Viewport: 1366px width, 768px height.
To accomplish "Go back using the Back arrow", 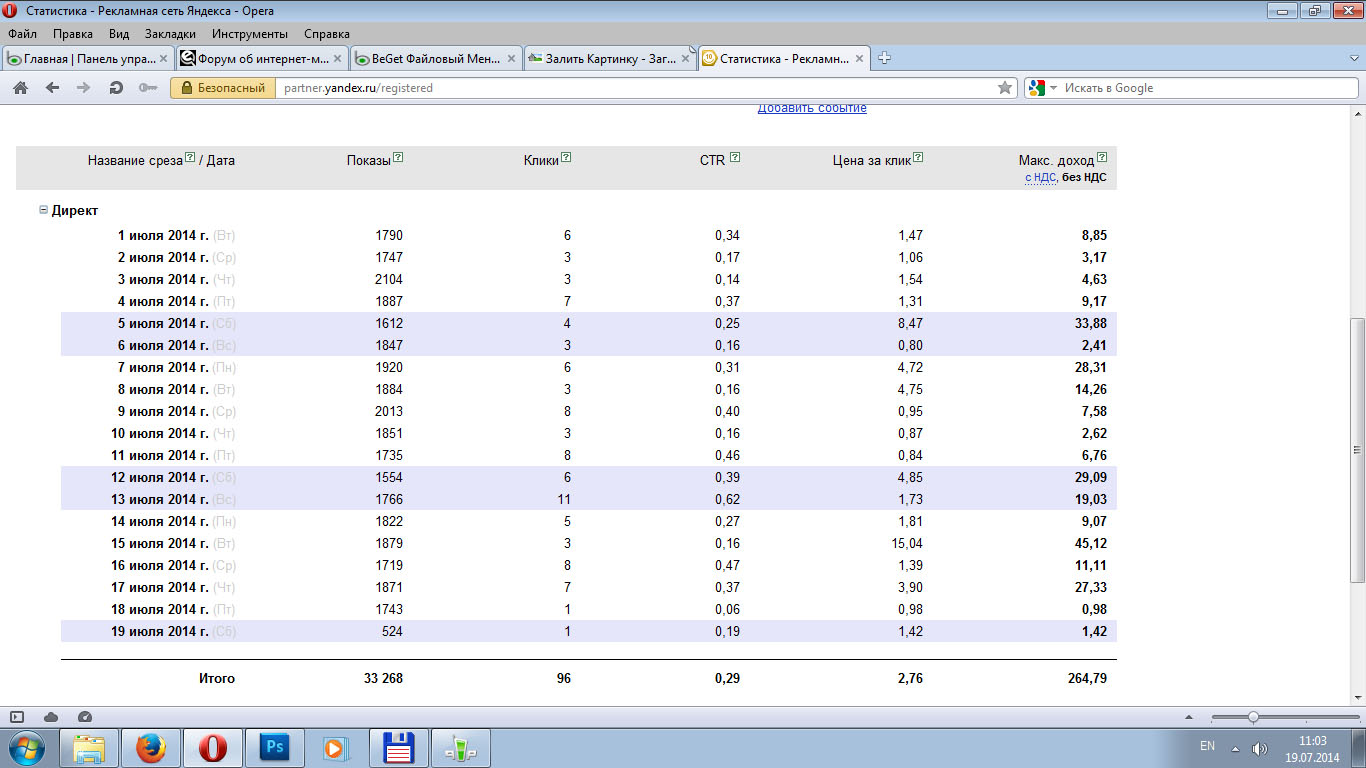I will [x=52, y=88].
